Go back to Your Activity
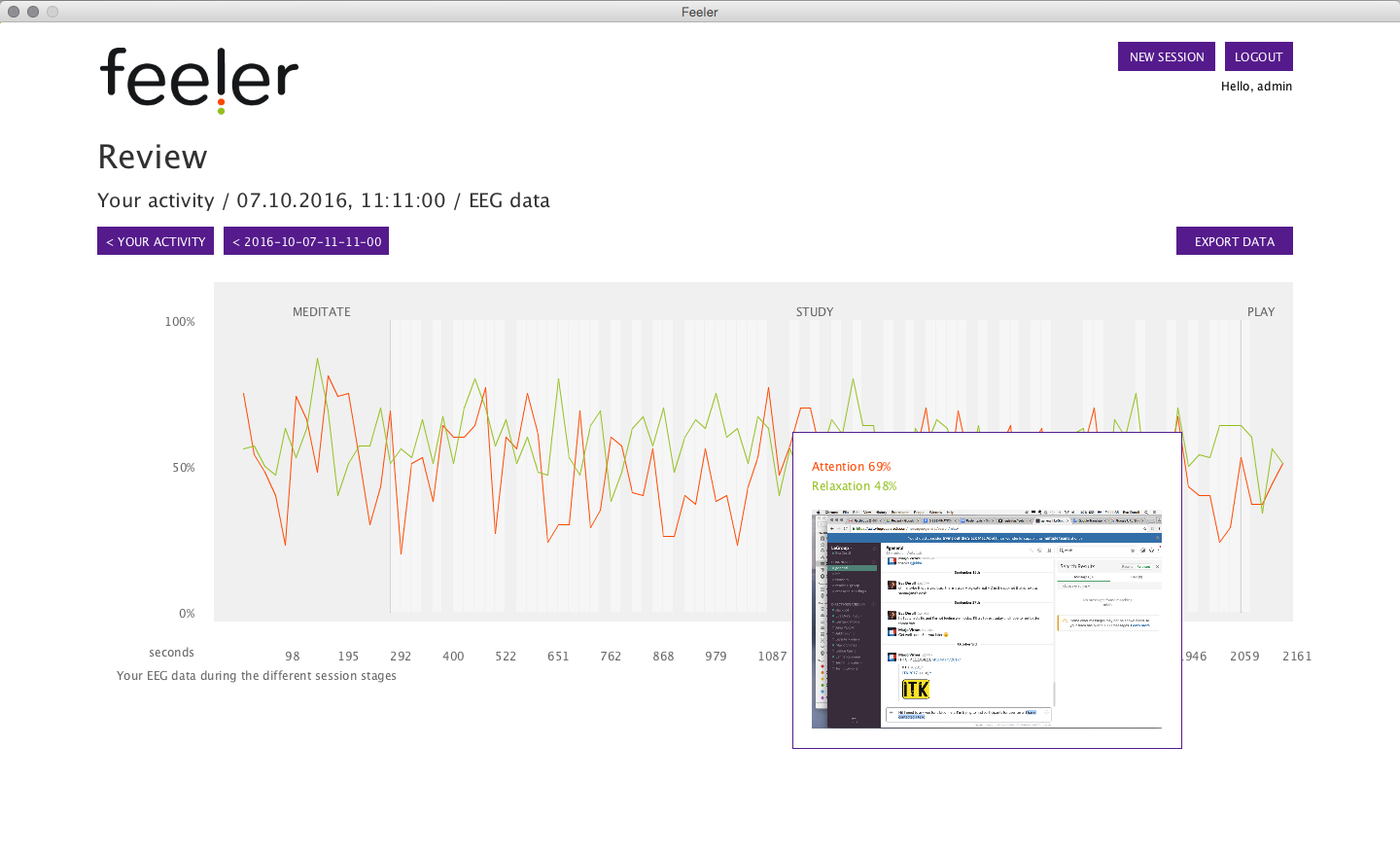Image resolution: width=1400 pixels, height=854 pixels. 156,241
